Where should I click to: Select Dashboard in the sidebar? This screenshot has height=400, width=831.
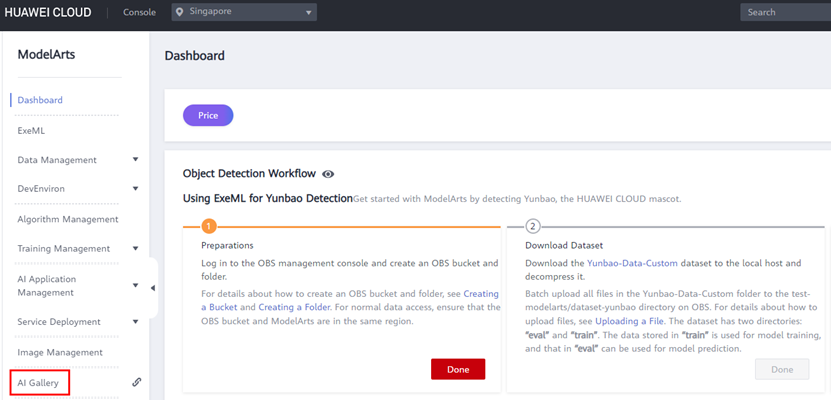40,100
